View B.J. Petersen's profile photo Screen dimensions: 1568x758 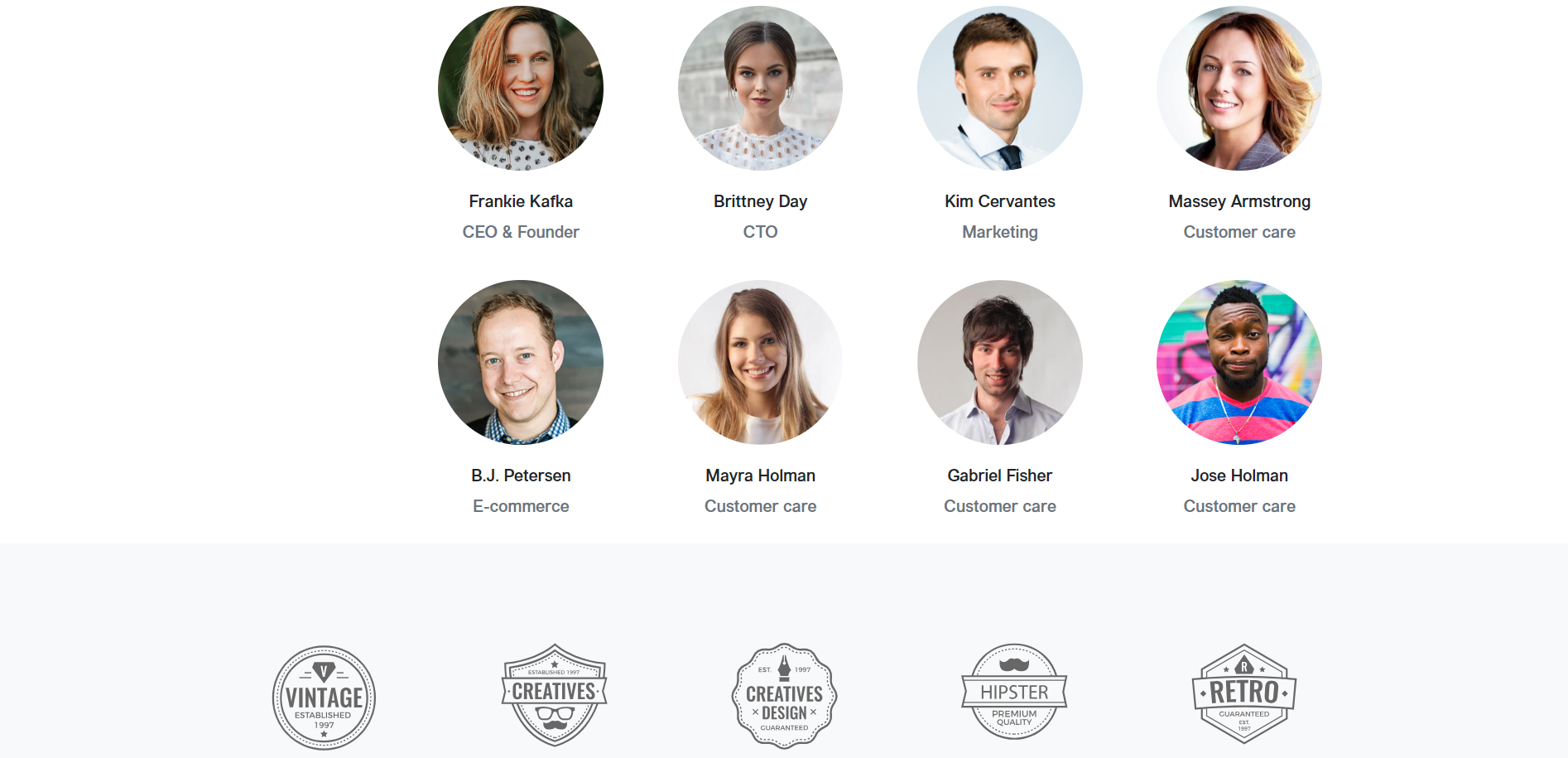521,362
